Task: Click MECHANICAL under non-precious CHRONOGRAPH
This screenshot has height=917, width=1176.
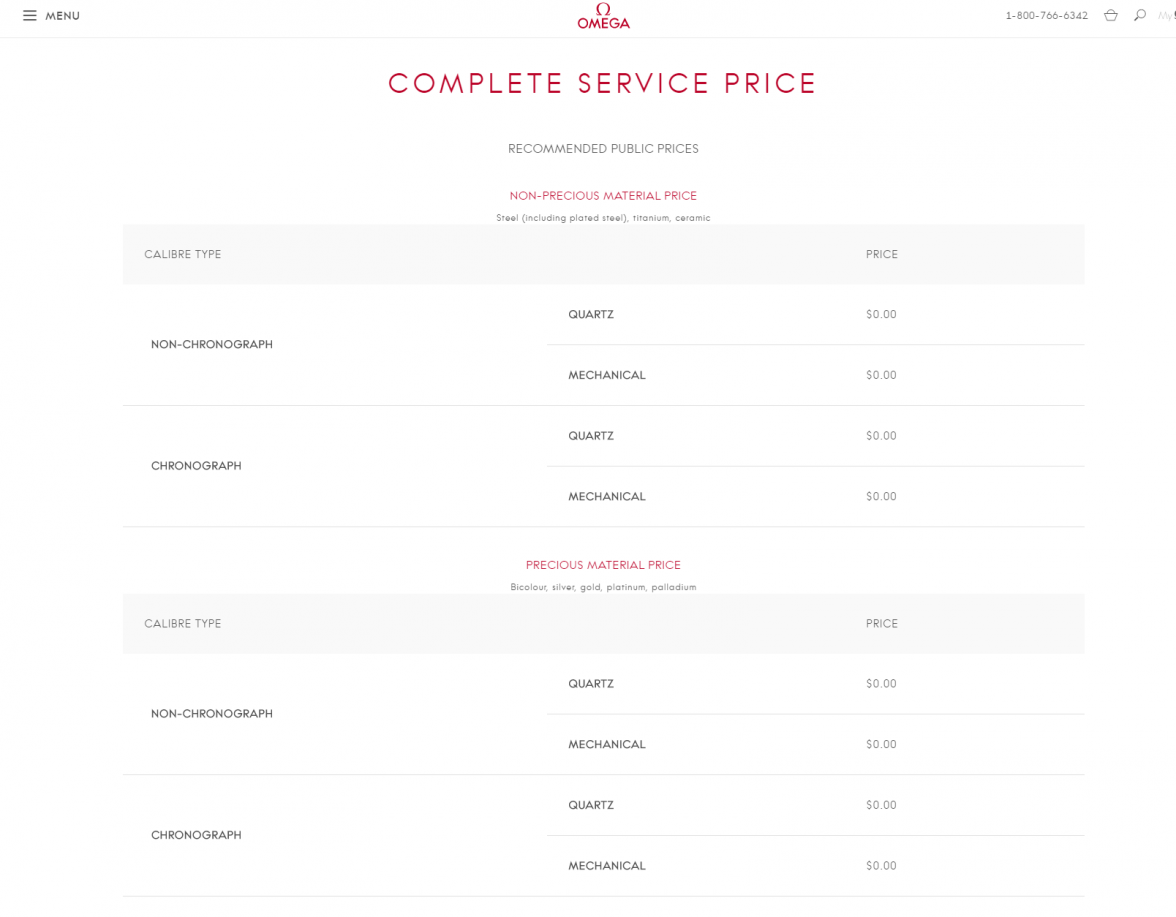Action: click(x=607, y=496)
